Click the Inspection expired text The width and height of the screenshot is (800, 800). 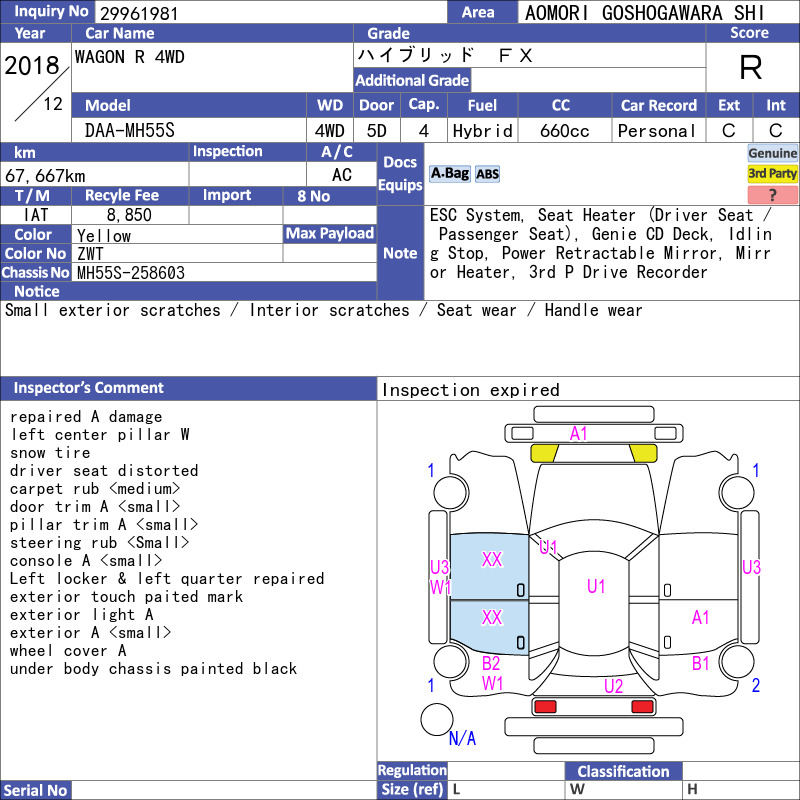(x=471, y=390)
